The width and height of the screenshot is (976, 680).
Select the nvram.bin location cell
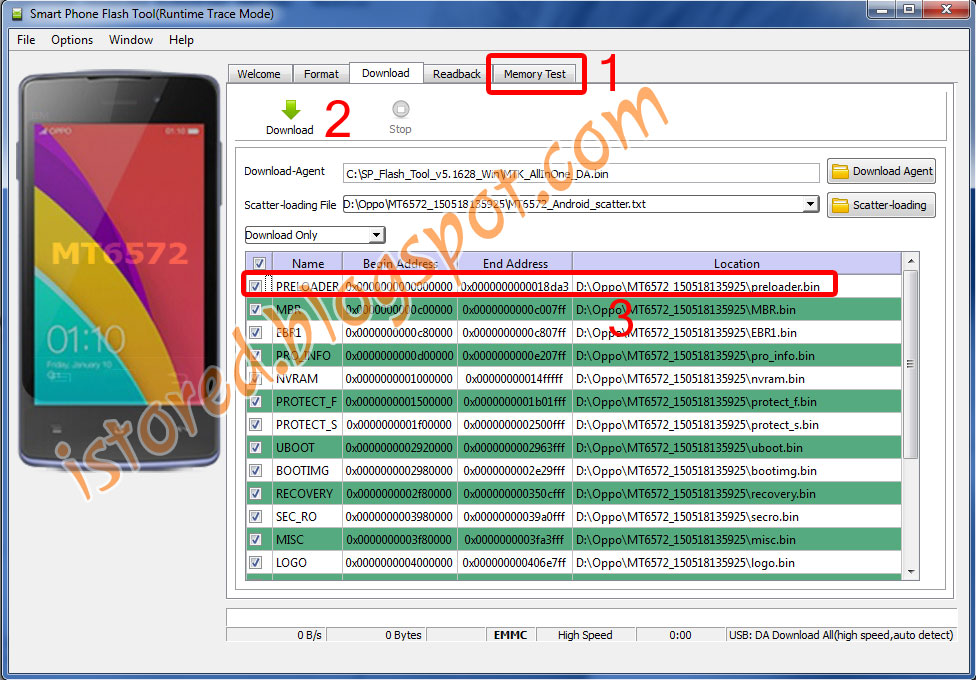point(737,379)
